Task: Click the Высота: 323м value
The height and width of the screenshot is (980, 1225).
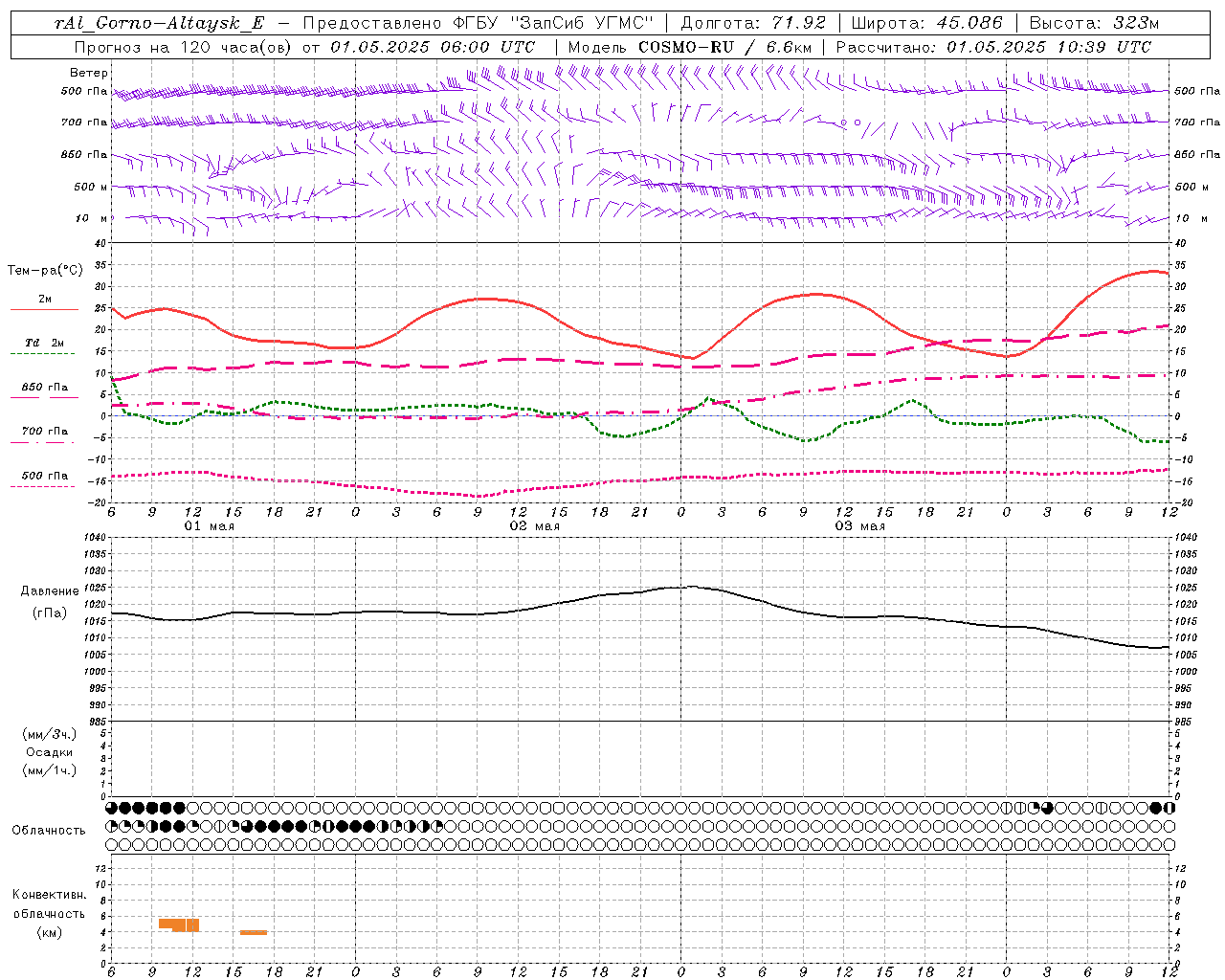Action: pos(1094,23)
